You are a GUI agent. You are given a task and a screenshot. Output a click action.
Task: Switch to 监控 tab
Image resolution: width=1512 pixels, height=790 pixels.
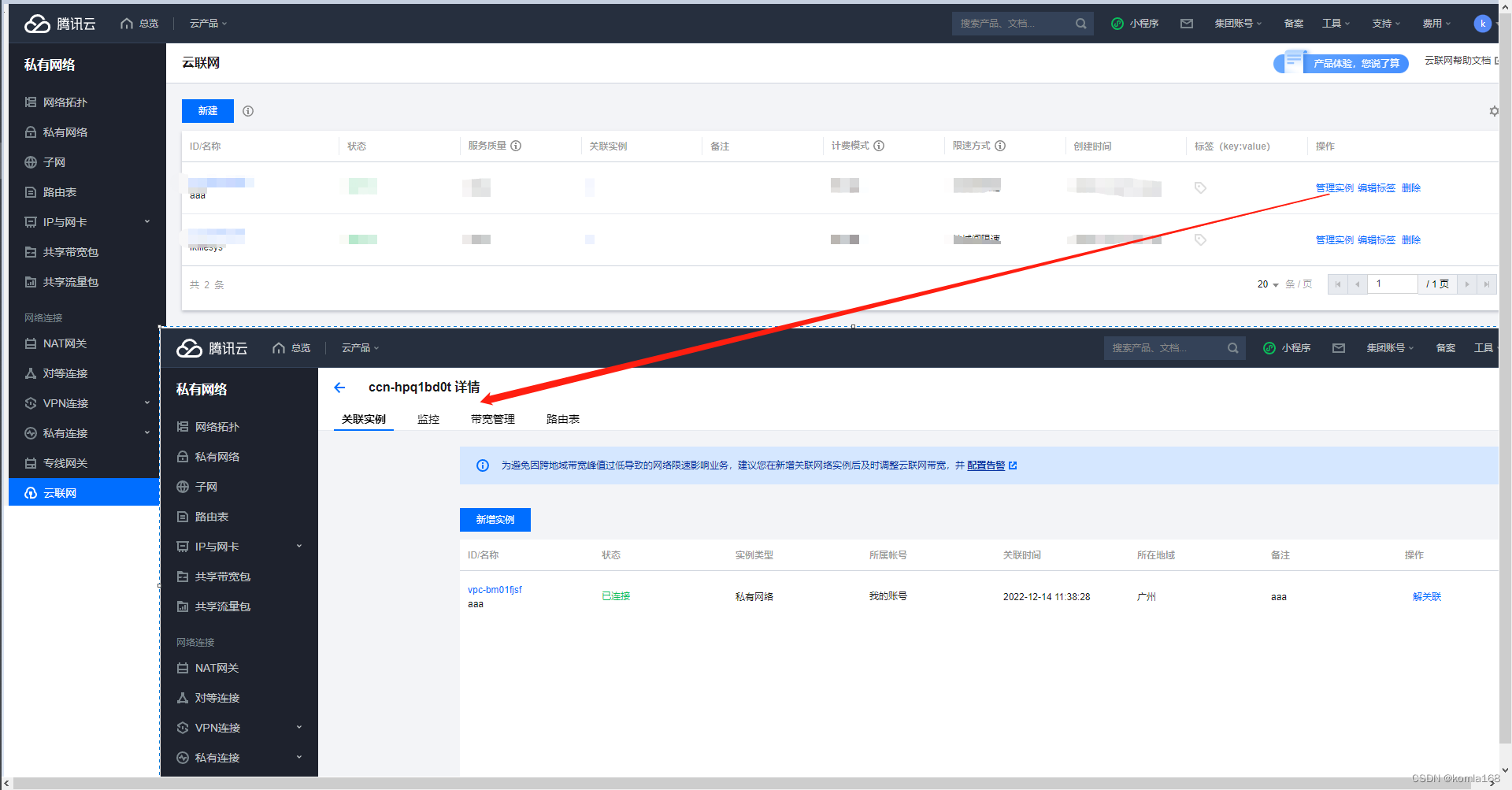pyautogui.click(x=428, y=419)
